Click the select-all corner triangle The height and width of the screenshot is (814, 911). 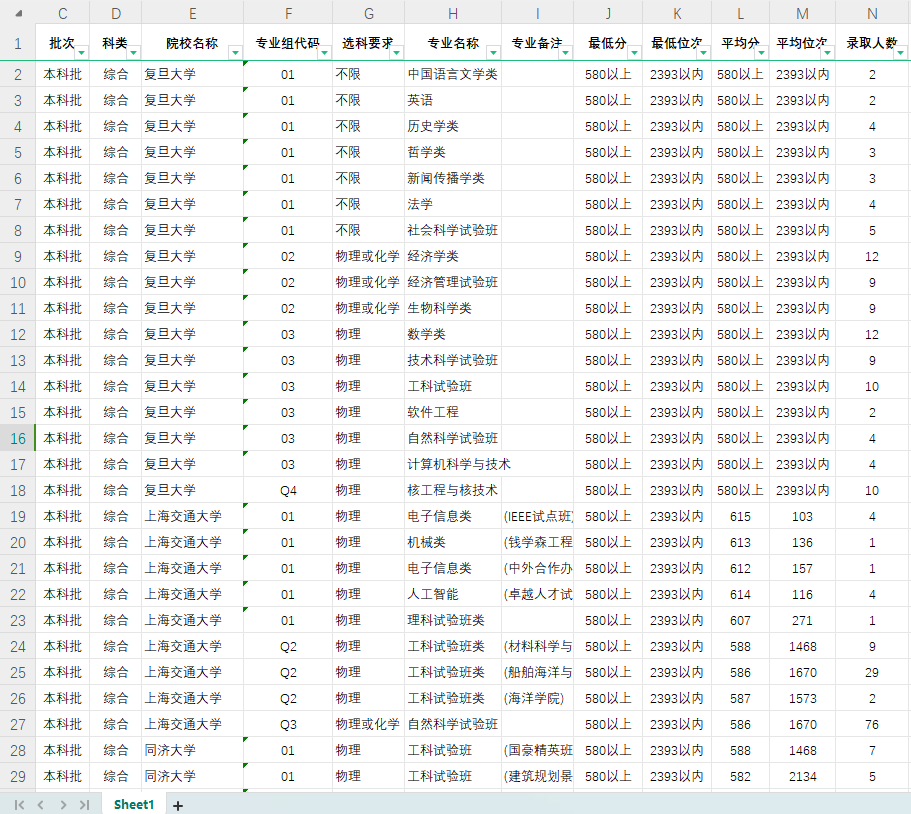coord(19,13)
